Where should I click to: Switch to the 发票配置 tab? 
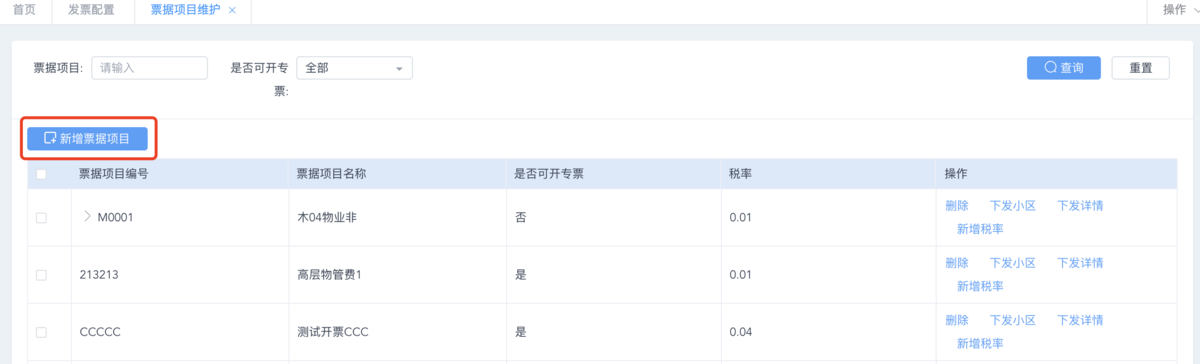91,10
